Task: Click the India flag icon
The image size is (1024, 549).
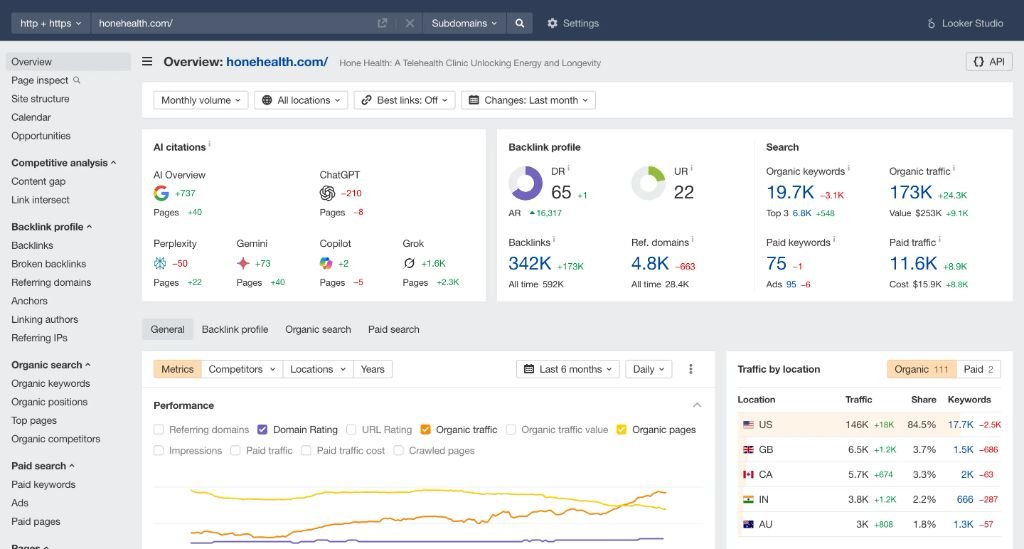Action: 748,499
